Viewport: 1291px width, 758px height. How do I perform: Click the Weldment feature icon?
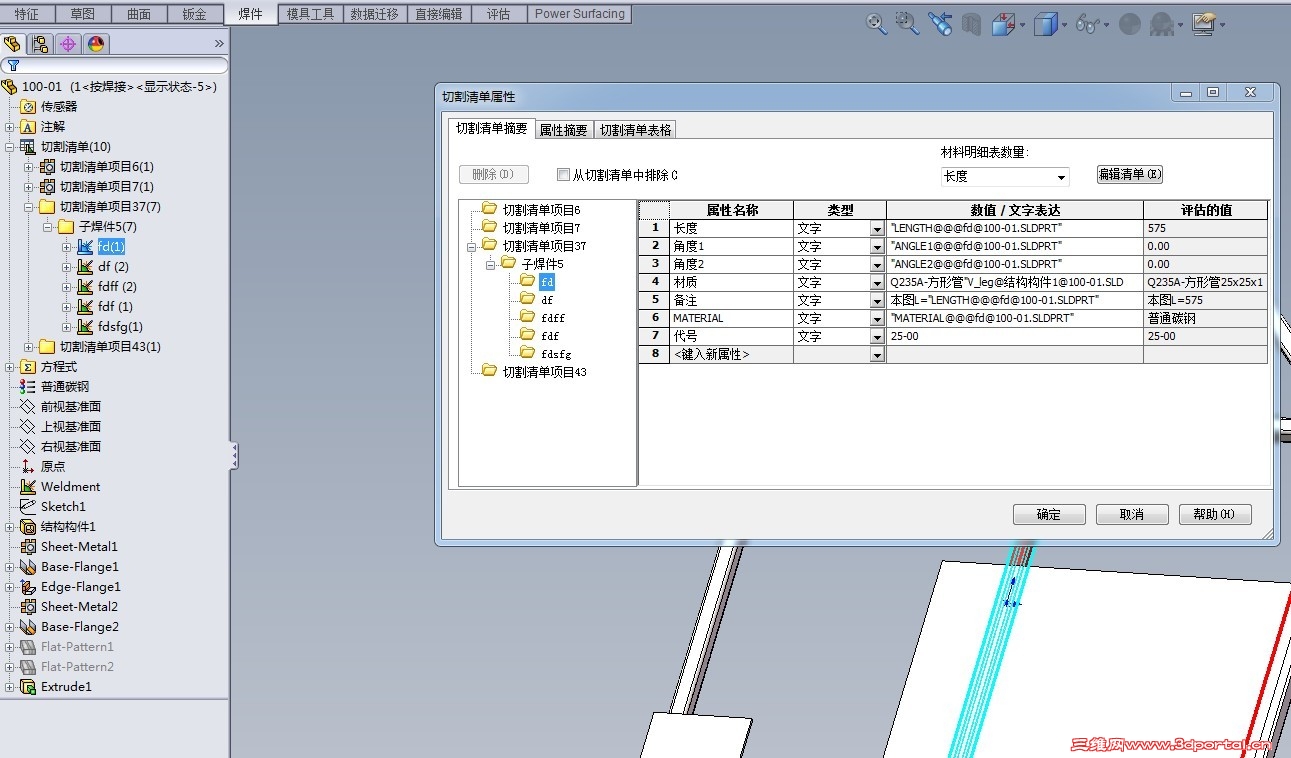28,487
